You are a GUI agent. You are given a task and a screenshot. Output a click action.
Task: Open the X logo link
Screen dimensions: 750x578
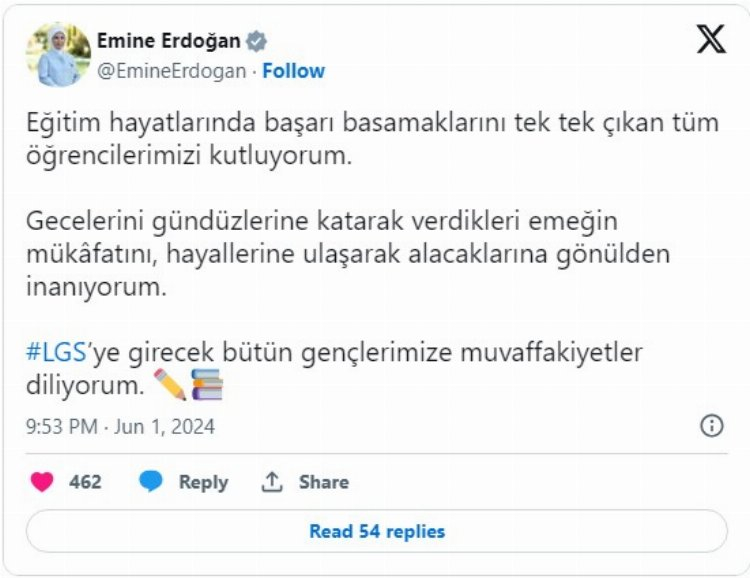(x=711, y=39)
